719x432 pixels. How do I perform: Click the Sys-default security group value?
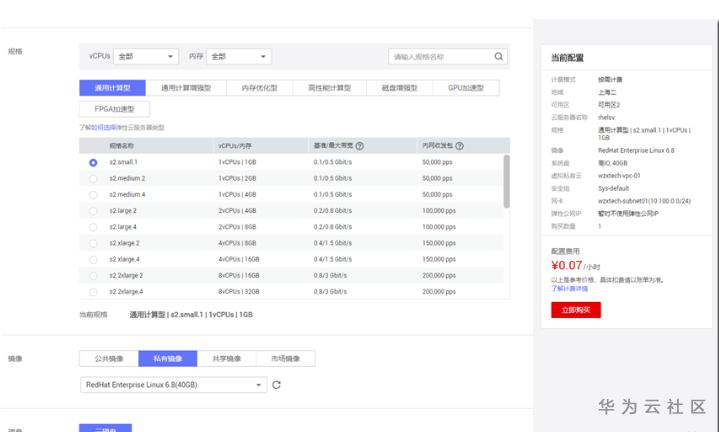point(614,188)
